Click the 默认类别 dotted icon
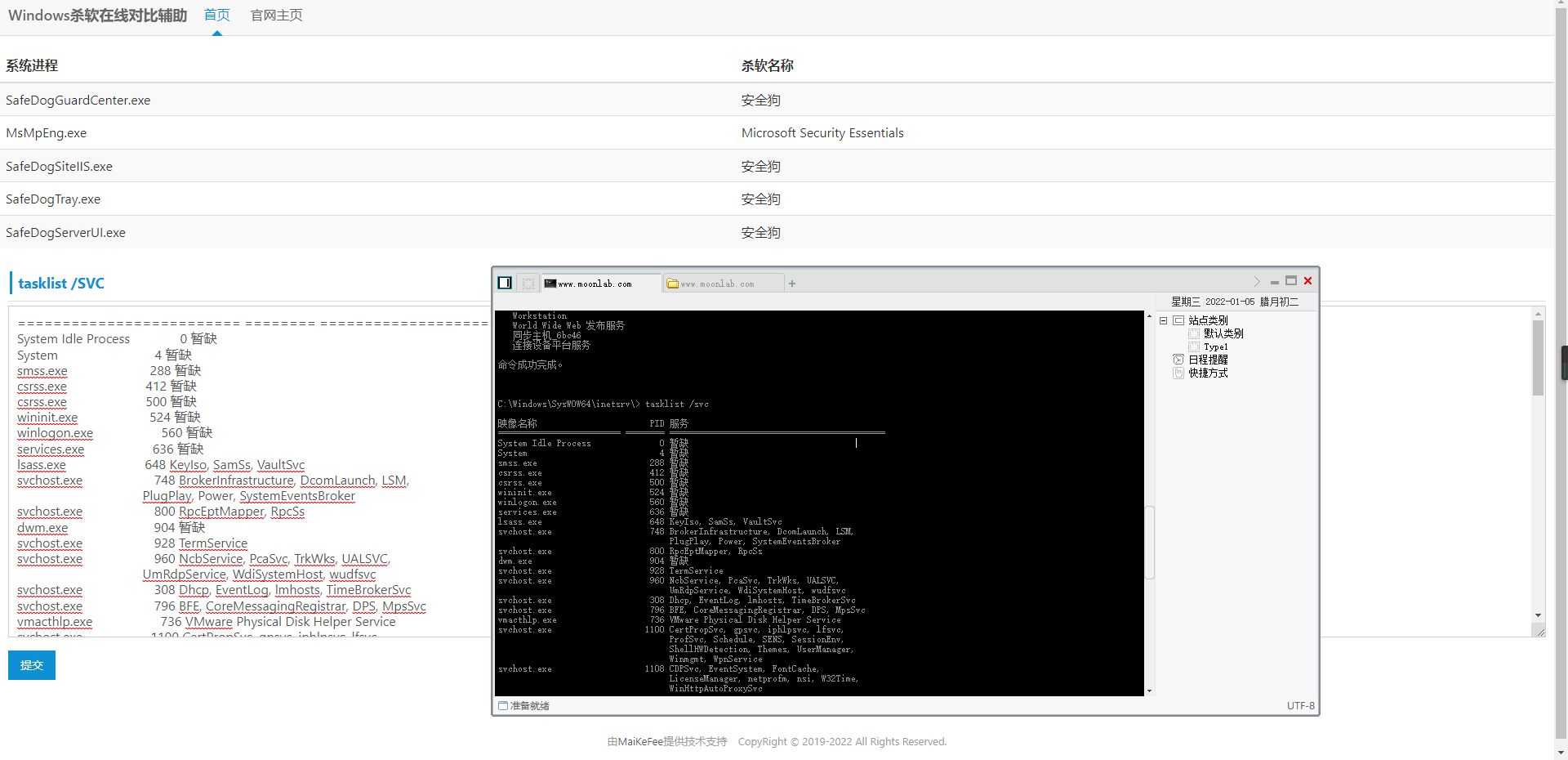Image resolution: width=1568 pixels, height=760 pixels. [x=1194, y=333]
